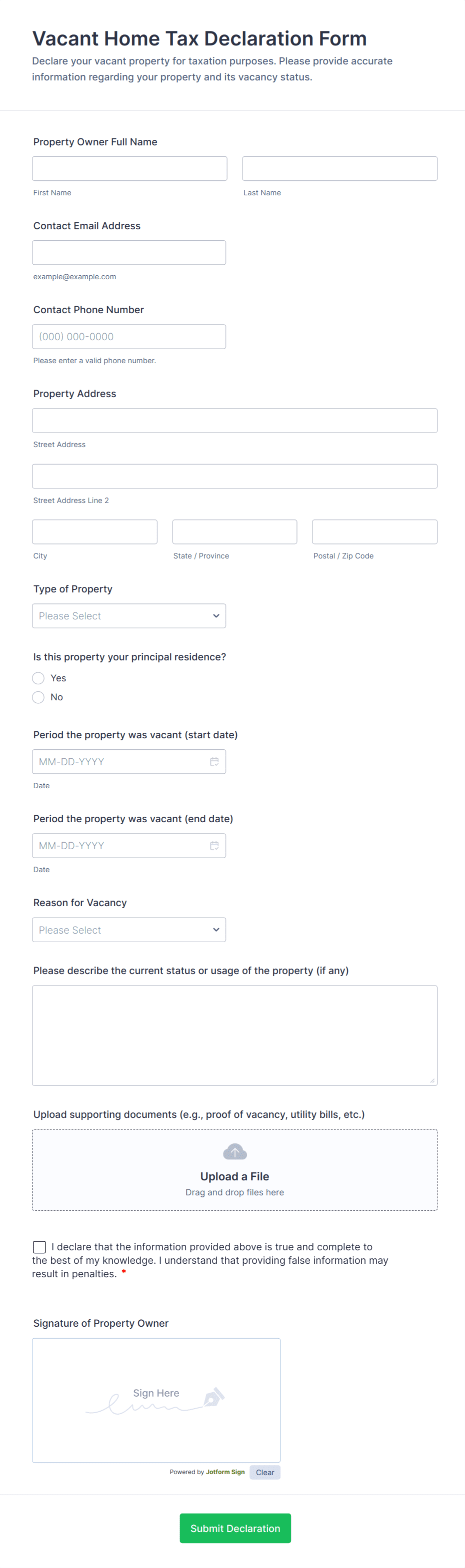This screenshot has width=465, height=1568.
Task: Click the pen icon in signature box
Action: pos(213,1396)
